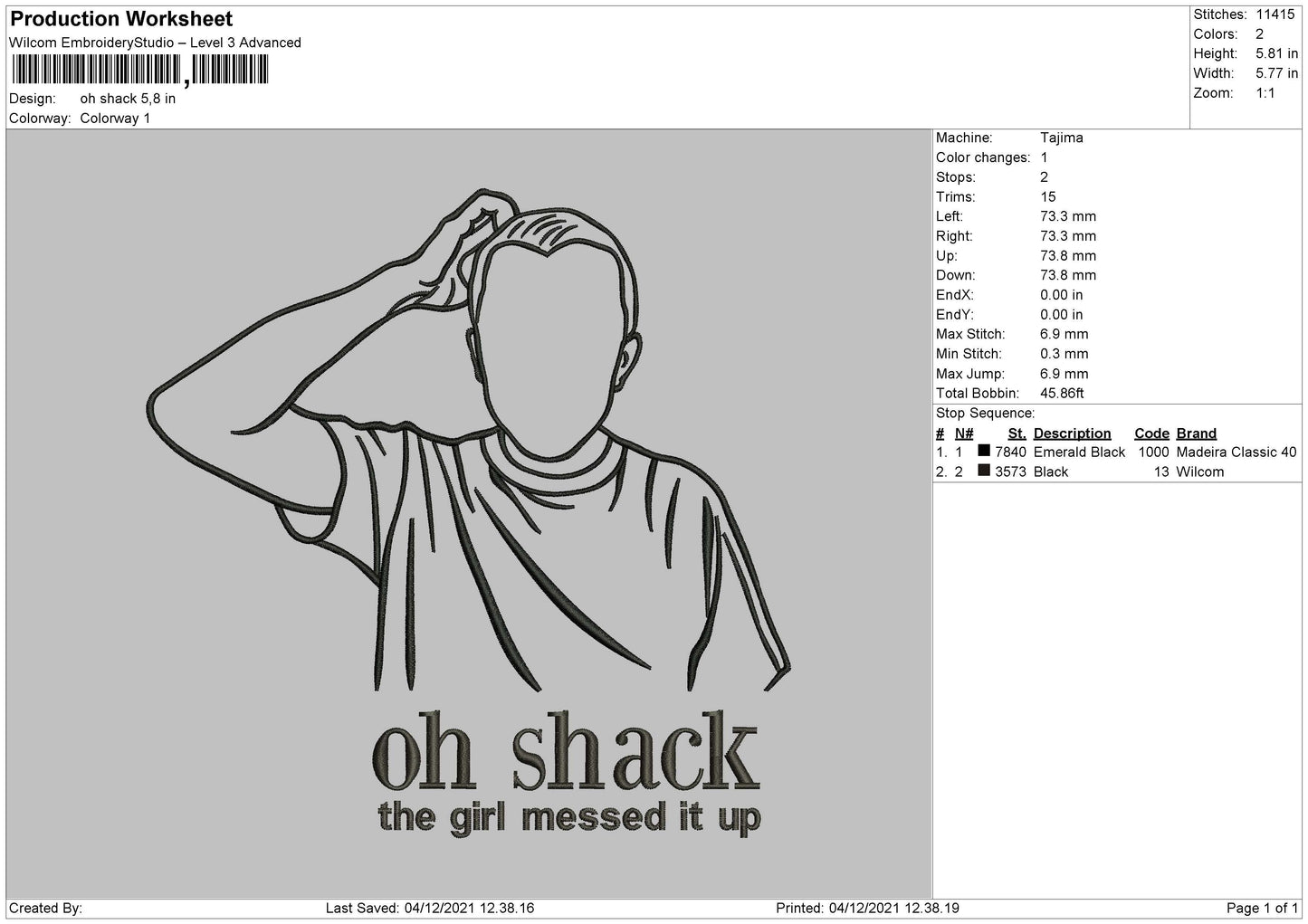Click the Width value 5.77 in

click(1276, 73)
